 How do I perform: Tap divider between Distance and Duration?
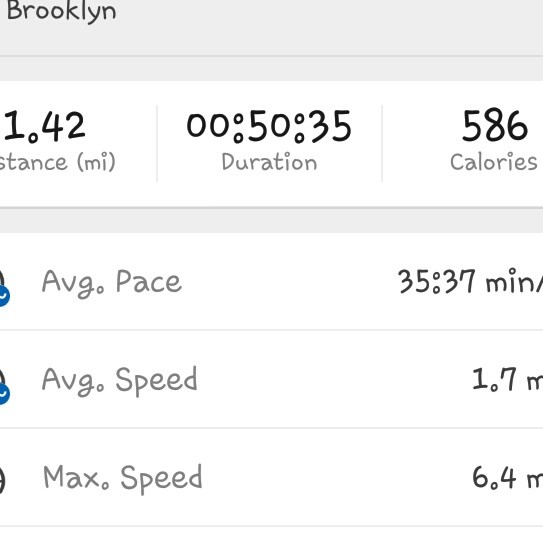pyautogui.click(x=157, y=143)
